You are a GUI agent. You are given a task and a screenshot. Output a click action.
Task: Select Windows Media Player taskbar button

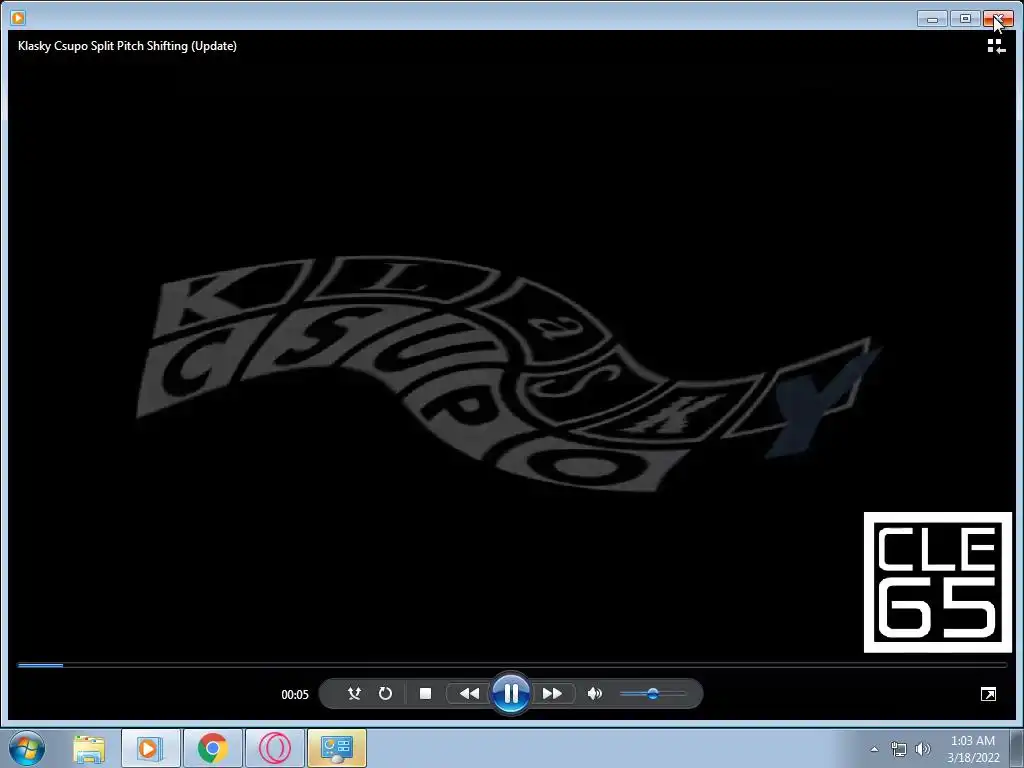click(150, 748)
